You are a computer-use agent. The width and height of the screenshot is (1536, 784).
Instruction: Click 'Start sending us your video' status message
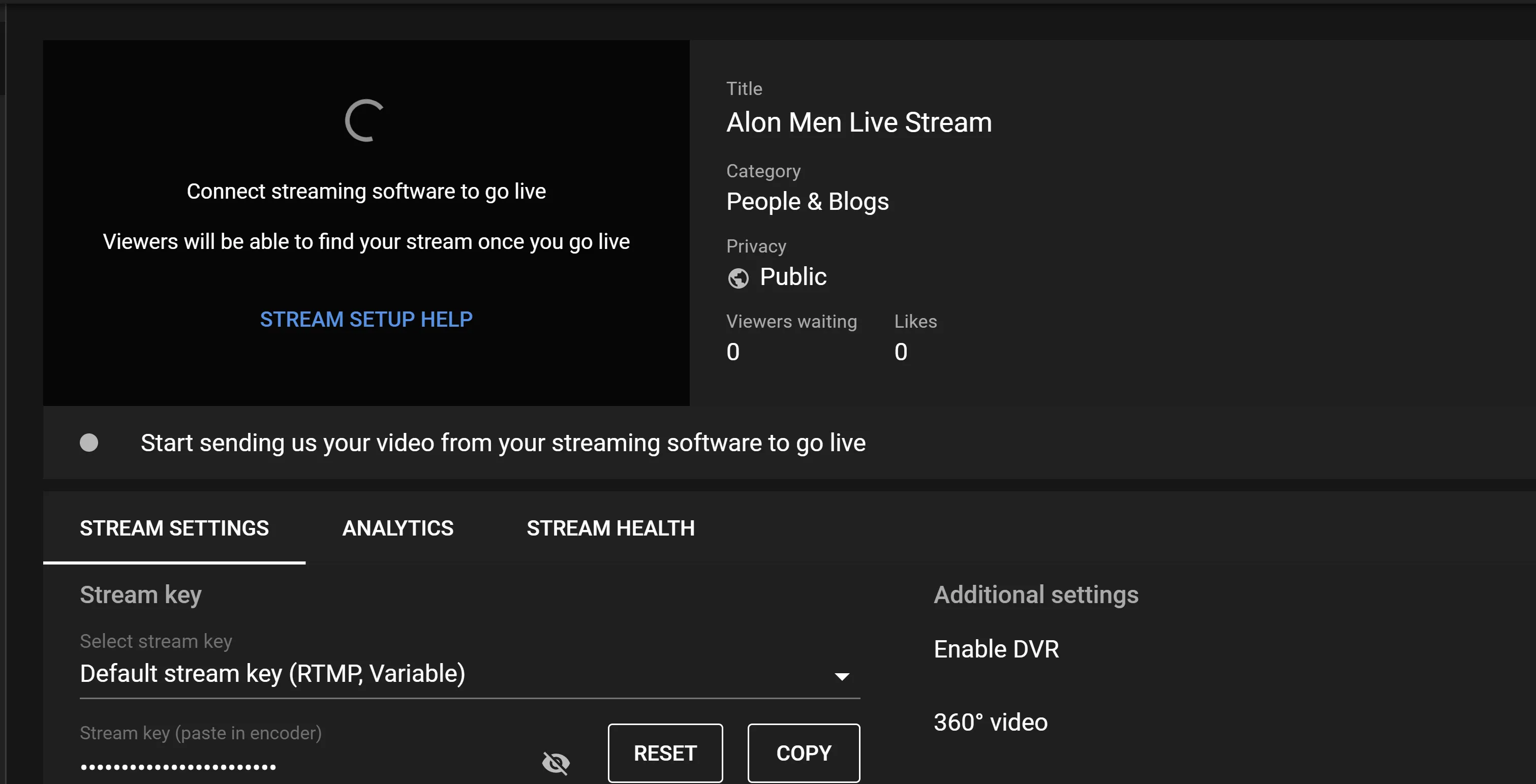(503, 443)
